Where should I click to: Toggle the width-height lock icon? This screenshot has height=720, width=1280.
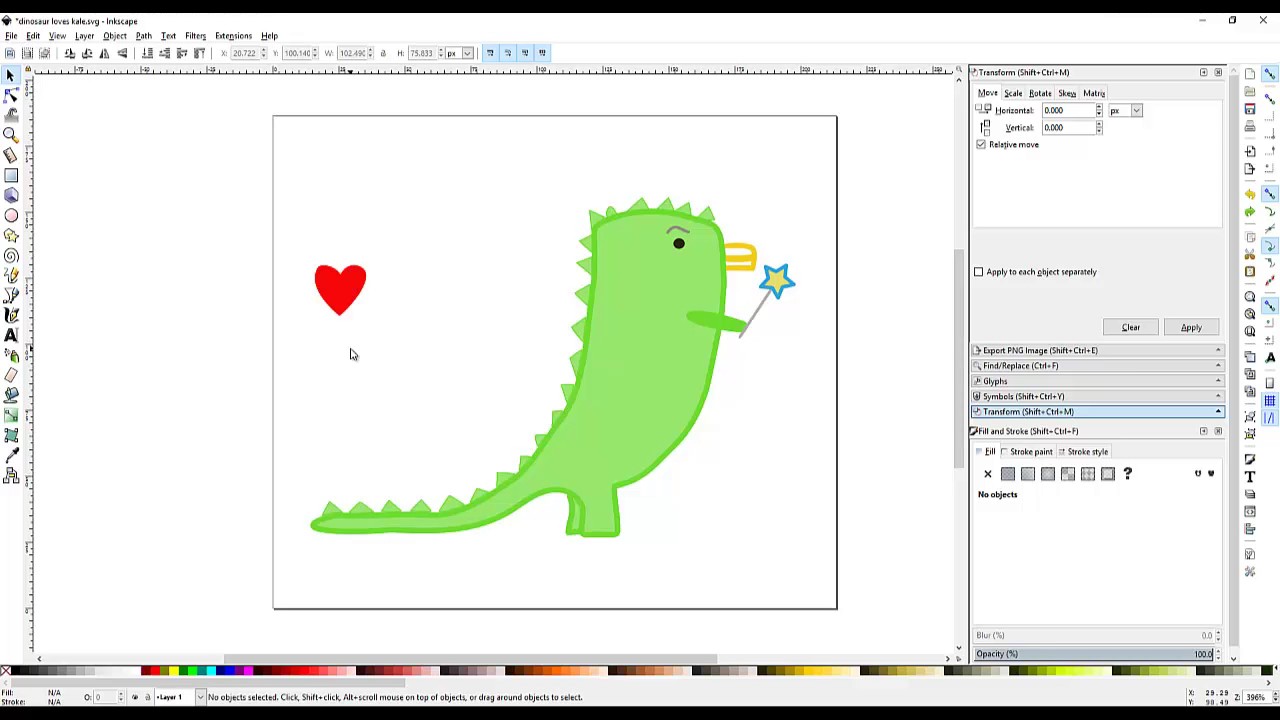(383, 53)
